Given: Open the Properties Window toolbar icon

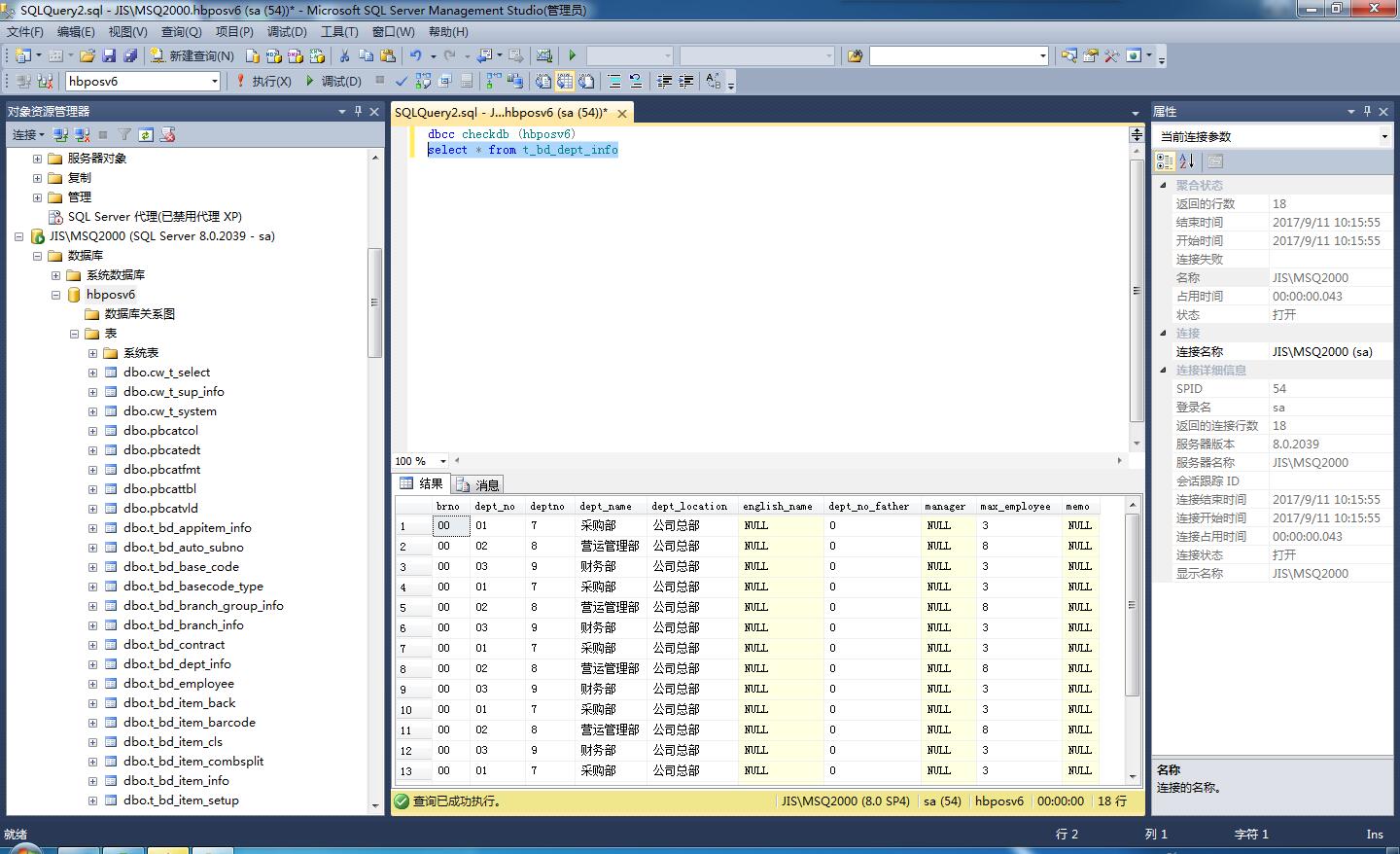Looking at the screenshot, I should tap(1090, 55).
